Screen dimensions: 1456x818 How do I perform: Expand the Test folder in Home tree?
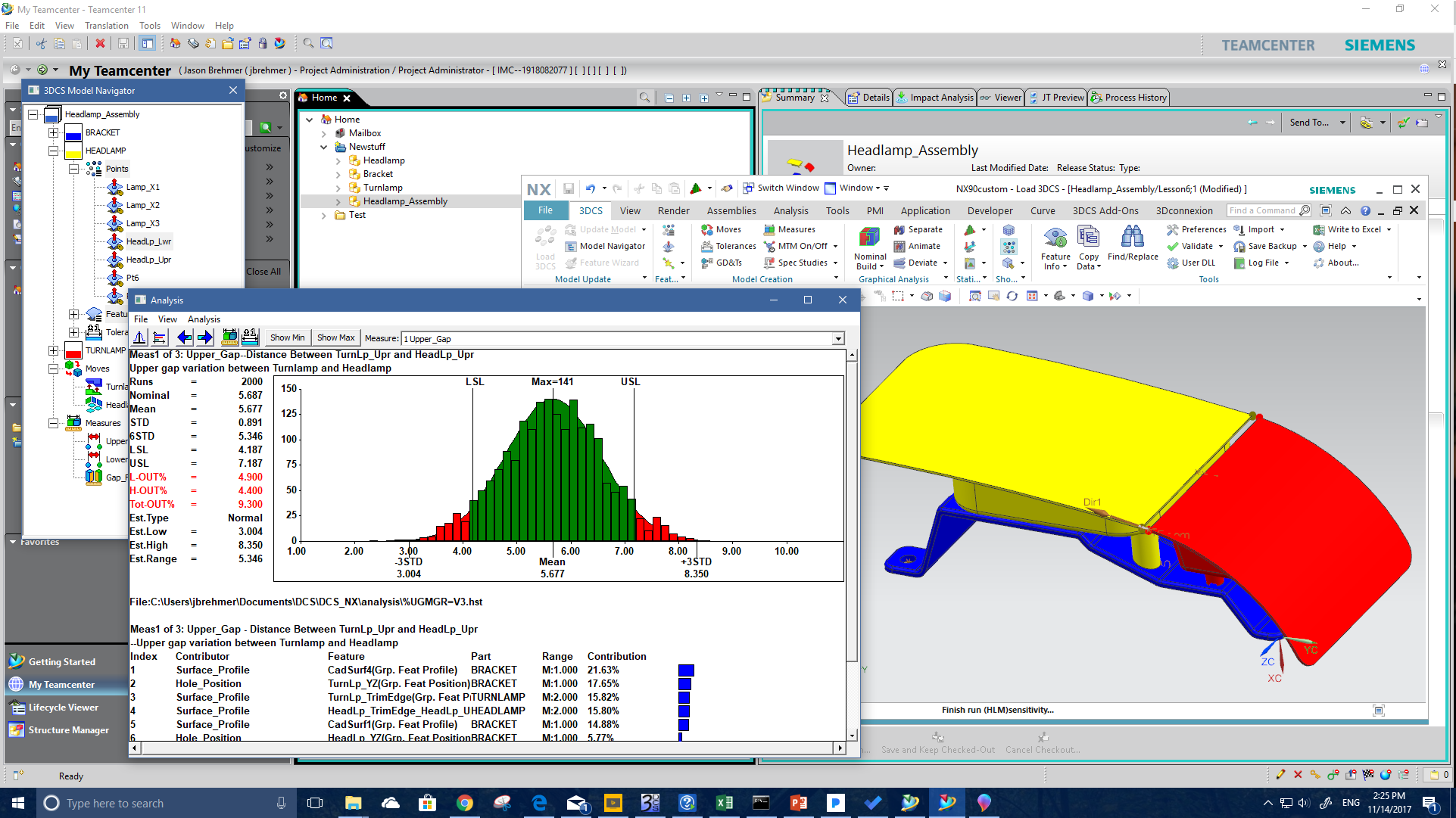click(324, 215)
